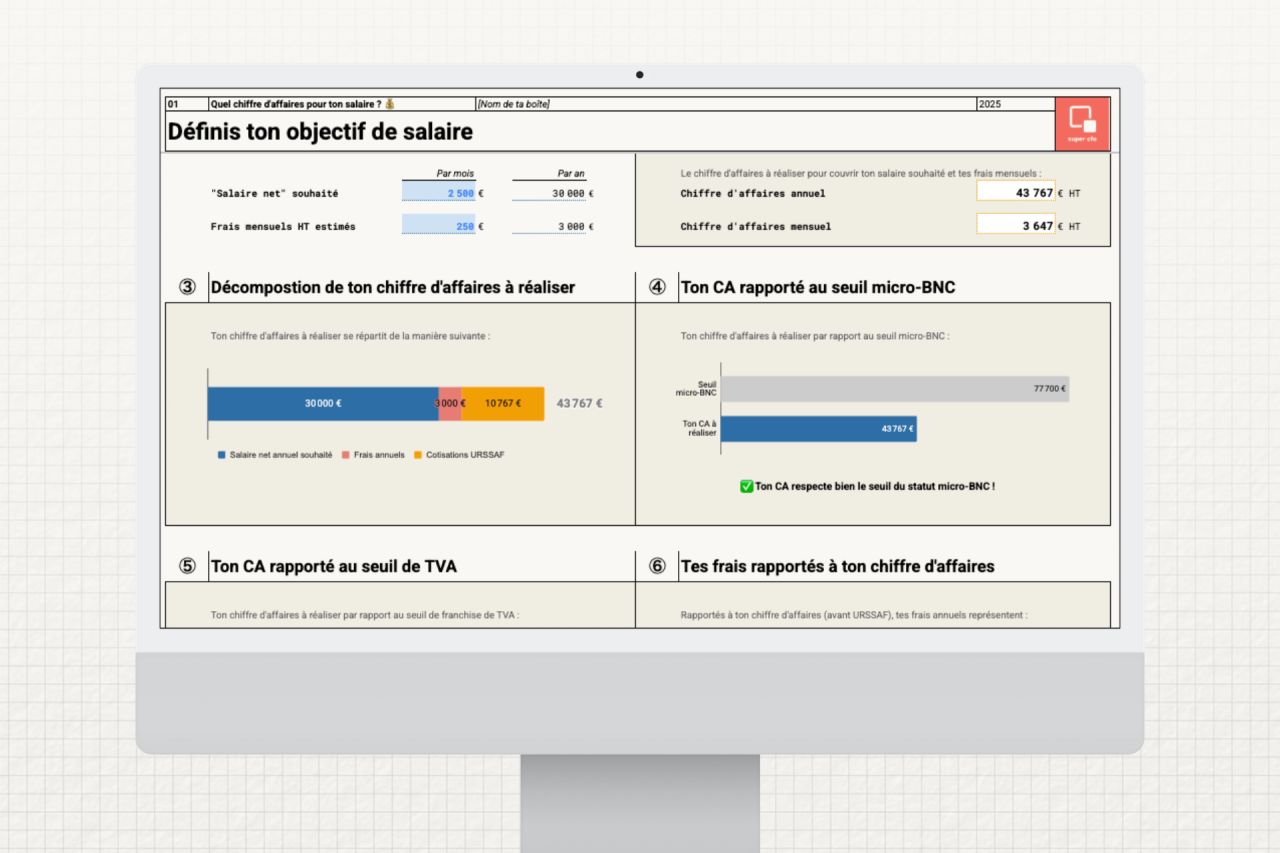The height and width of the screenshot is (853, 1280).
Task: Click the annual revenue 43 767 cell
Action: 1015,192
